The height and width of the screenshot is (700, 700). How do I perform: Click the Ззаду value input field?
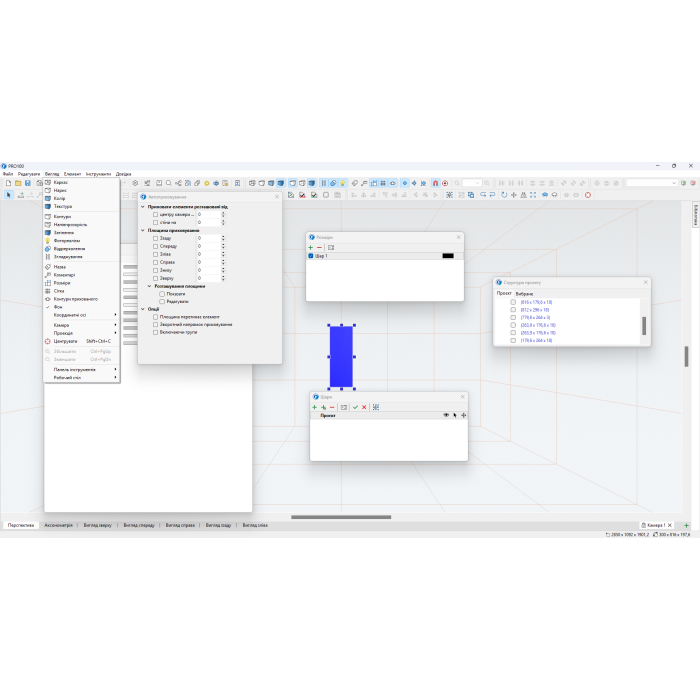click(208, 238)
